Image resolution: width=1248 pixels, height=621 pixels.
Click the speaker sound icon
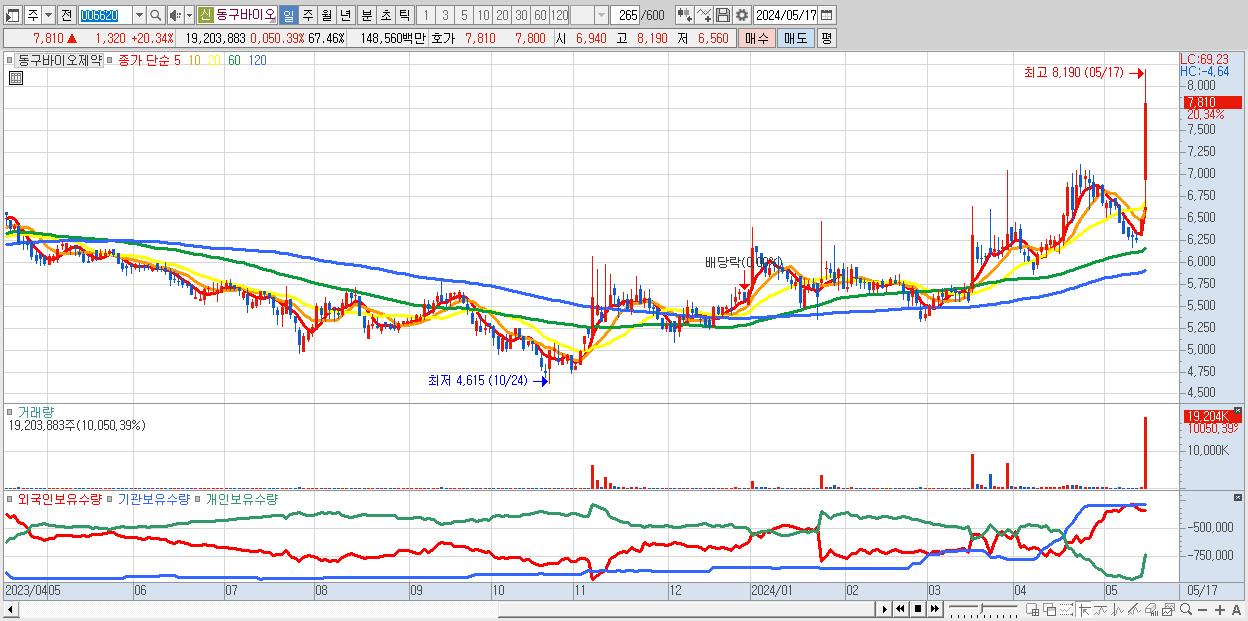pyautogui.click(x=175, y=15)
